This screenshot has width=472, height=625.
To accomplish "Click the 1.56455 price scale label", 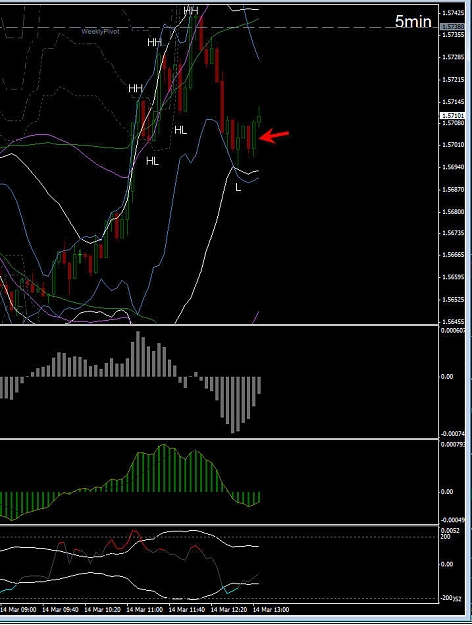I will [x=453, y=321].
